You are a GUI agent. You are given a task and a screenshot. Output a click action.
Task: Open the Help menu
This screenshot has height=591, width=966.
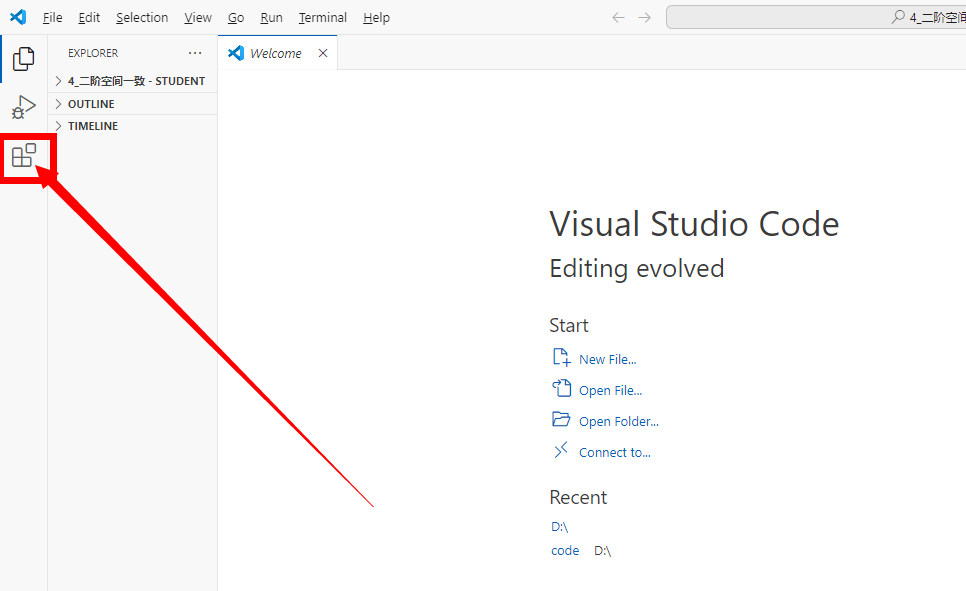(376, 17)
